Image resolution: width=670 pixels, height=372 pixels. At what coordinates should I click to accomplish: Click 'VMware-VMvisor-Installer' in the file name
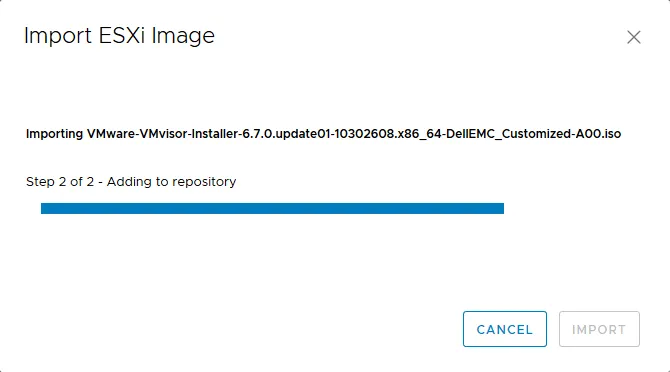click(x=162, y=134)
